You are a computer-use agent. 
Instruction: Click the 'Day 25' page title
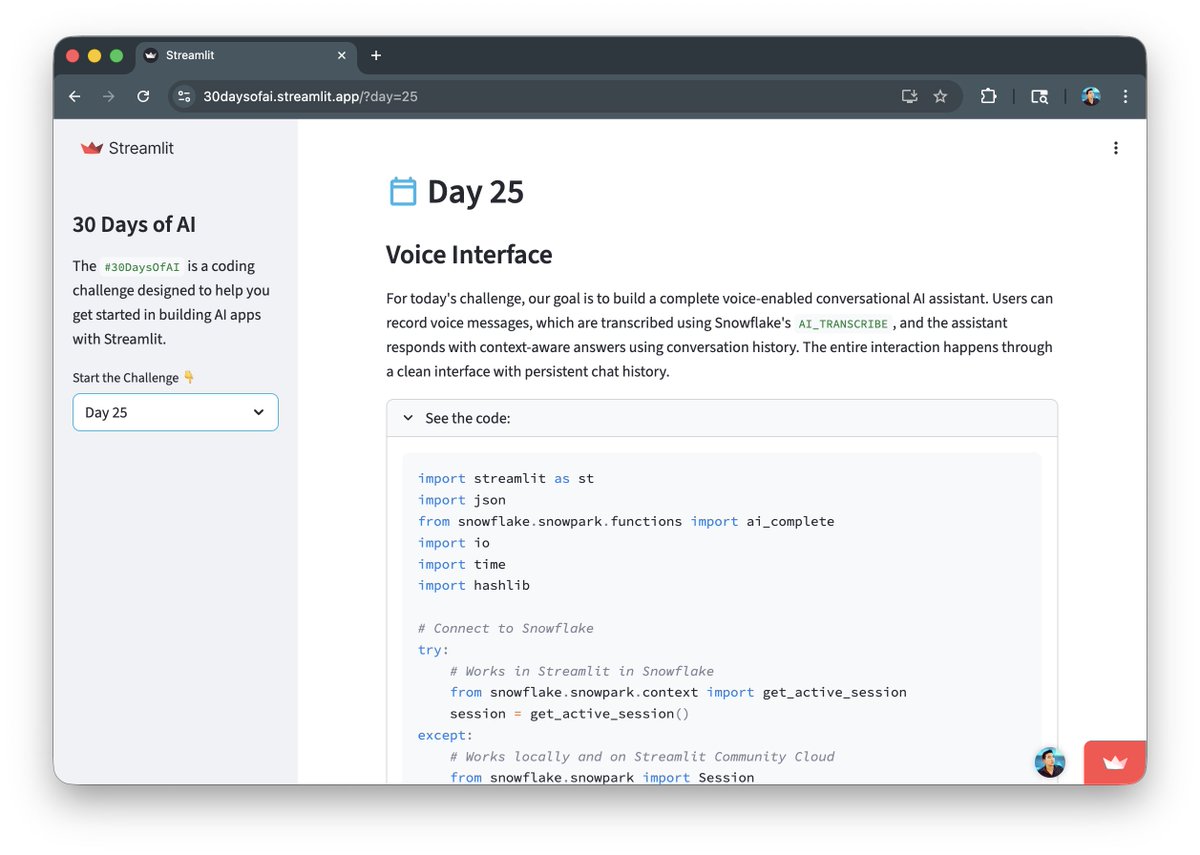point(475,191)
